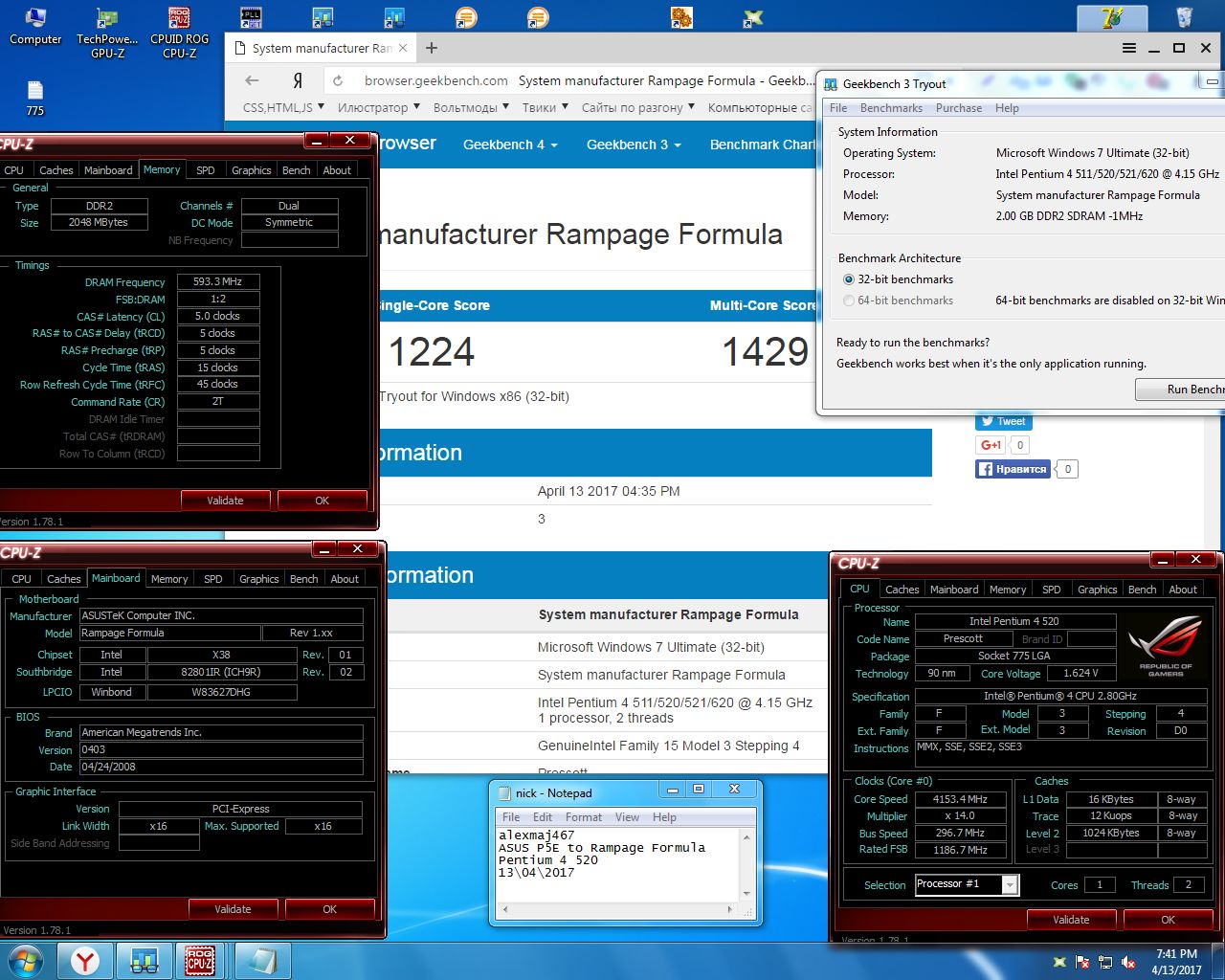Open View menu in Notepad

pyautogui.click(x=627, y=817)
